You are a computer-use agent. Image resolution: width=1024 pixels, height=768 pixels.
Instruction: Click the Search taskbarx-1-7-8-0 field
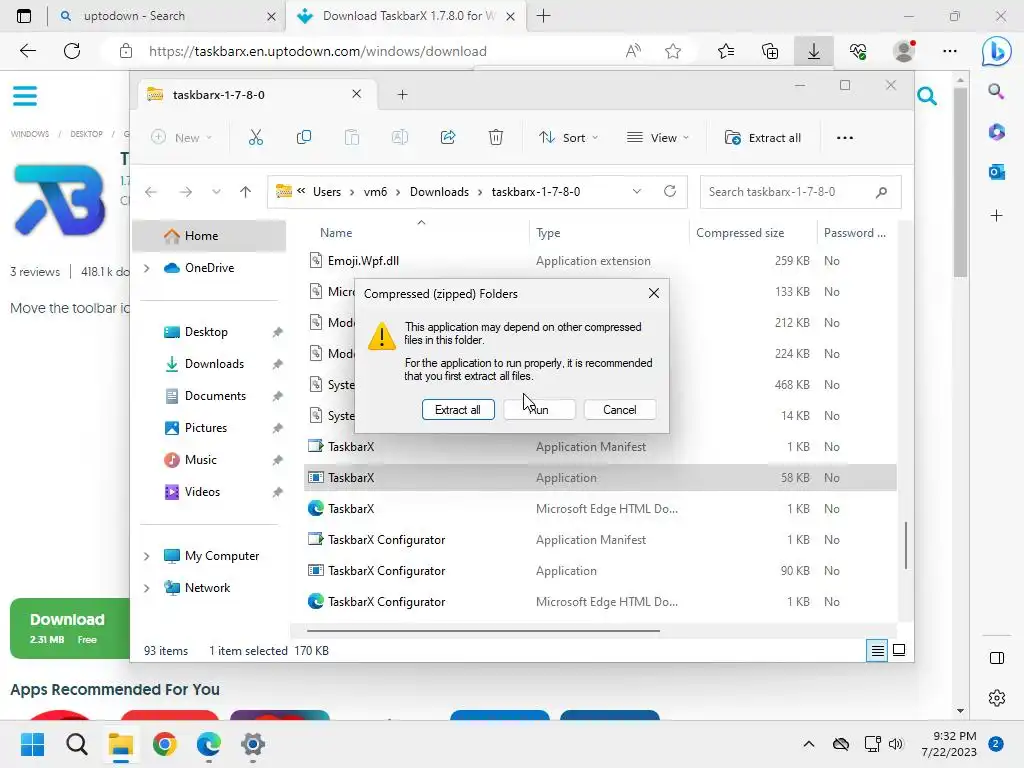pyautogui.click(x=800, y=192)
